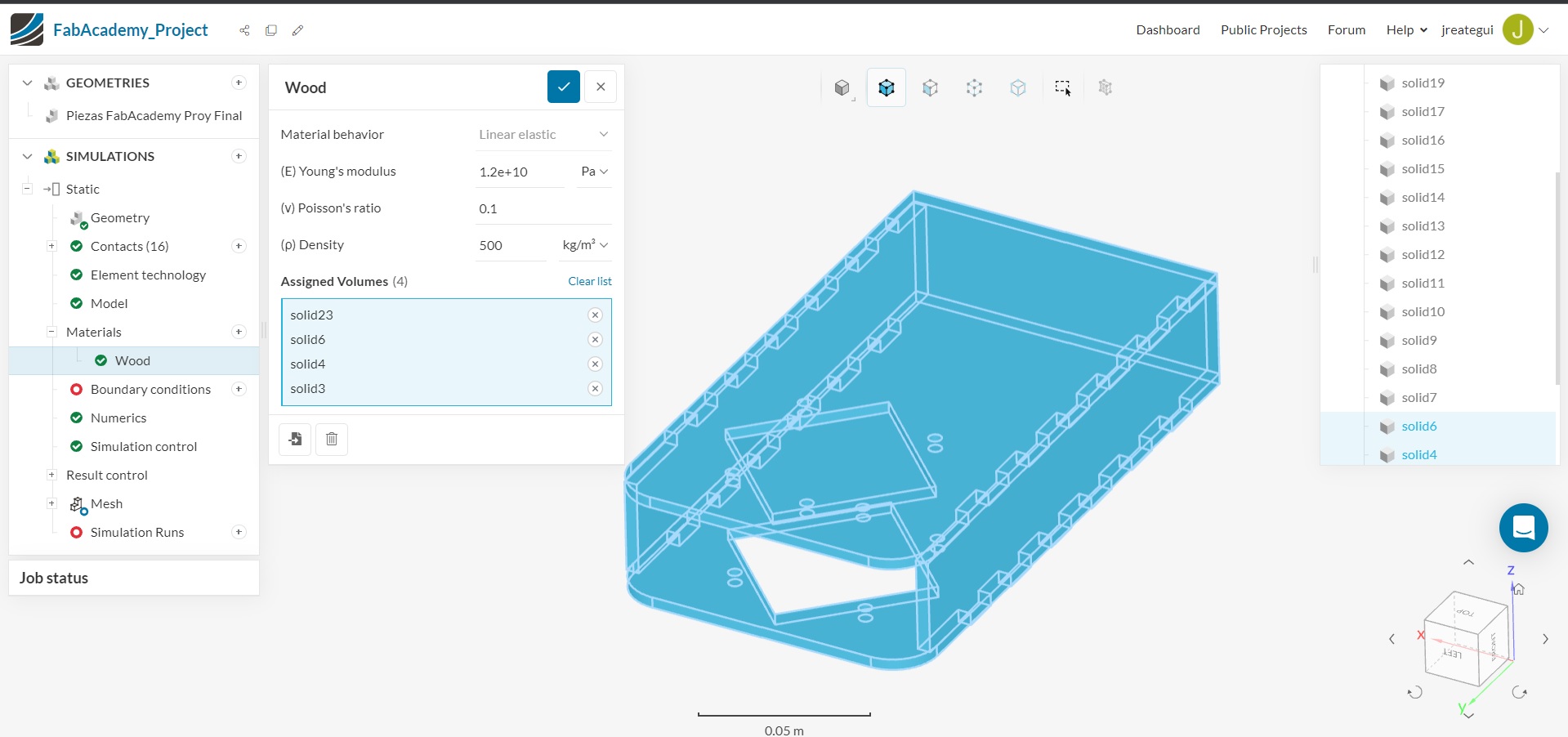Image resolution: width=1568 pixels, height=737 pixels.
Task: Edit the Poisson's ratio field
Action: click(543, 208)
